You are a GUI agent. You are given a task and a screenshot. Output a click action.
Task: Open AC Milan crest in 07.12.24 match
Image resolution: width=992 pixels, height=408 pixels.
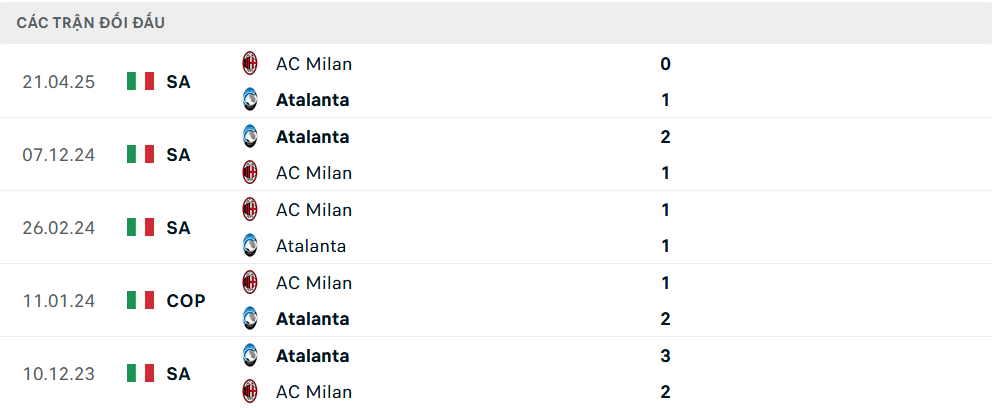[250, 173]
